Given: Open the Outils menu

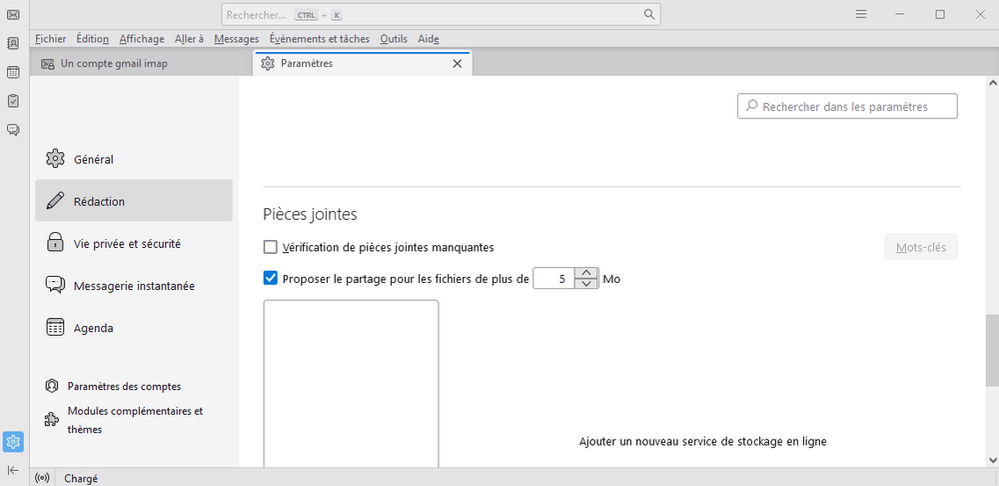Looking at the screenshot, I should 393,39.
